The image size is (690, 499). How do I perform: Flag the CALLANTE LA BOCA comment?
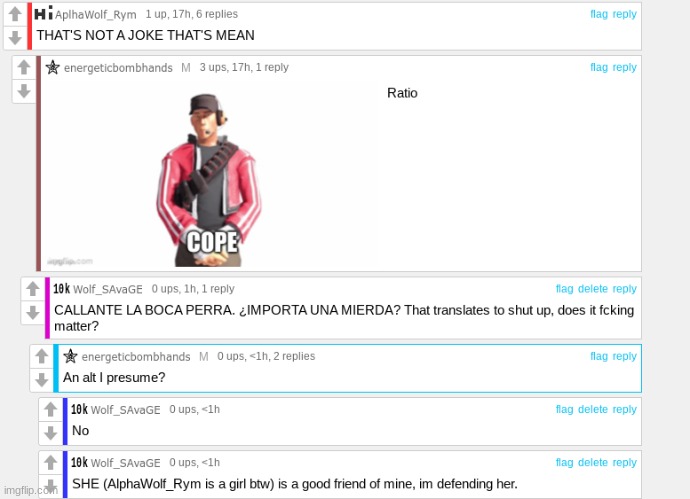click(564, 289)
